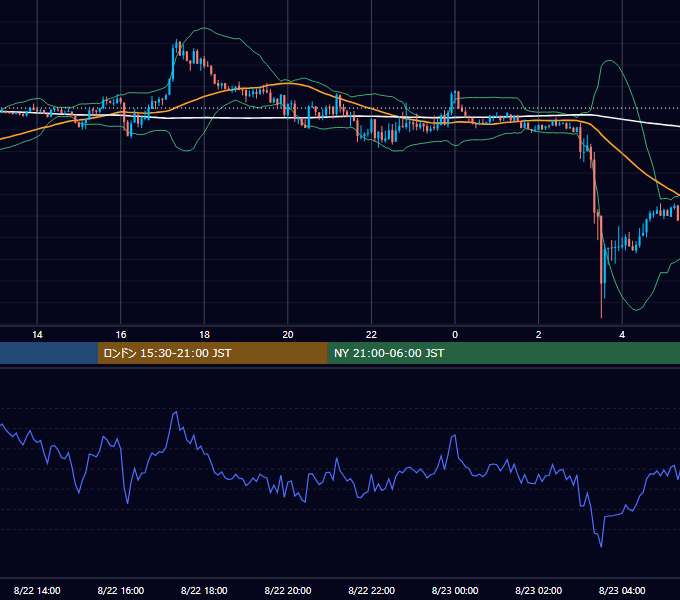Click the 0 hour axis label
This screenshot has width=680, height=600.
tap(455, 335)
